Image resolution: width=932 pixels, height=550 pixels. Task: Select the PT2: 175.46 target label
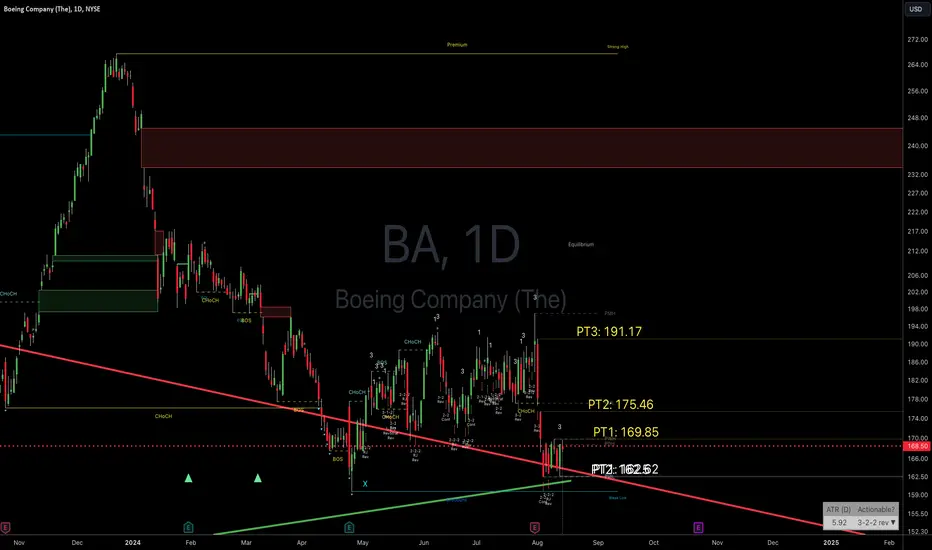[621, 405]
